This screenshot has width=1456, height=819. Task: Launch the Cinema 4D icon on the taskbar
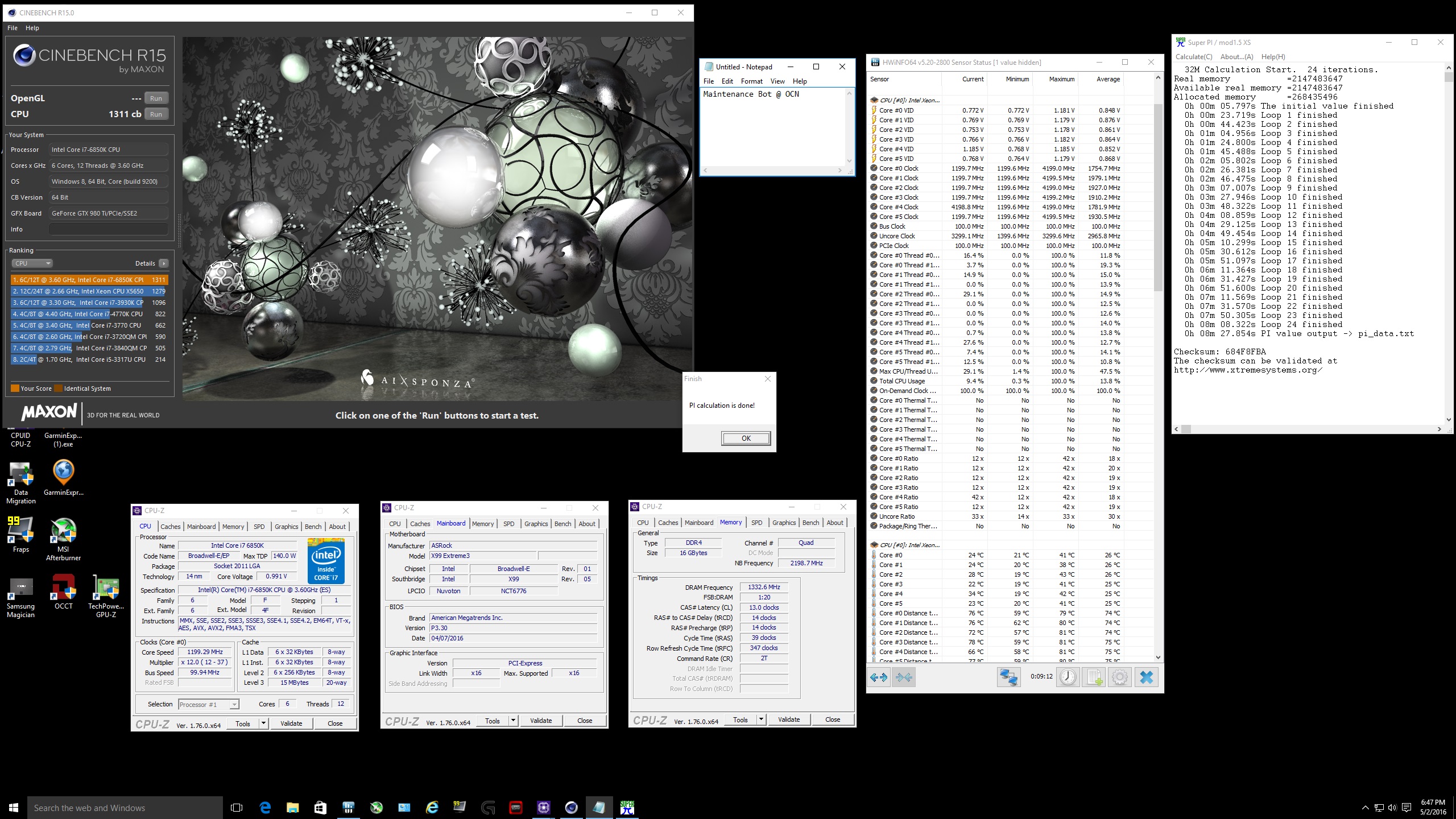coord(570,807)
